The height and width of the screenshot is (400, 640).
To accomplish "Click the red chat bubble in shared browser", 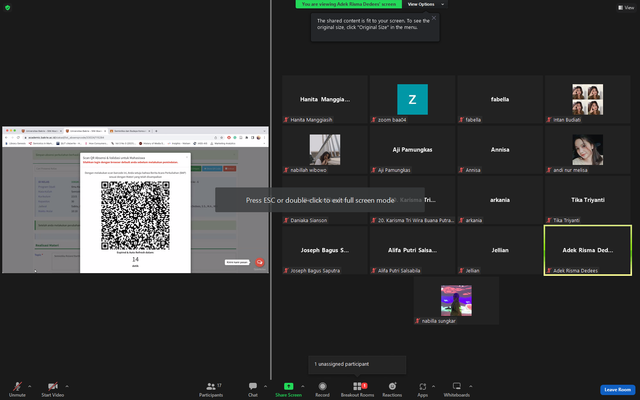I will (x=260, y=262).
